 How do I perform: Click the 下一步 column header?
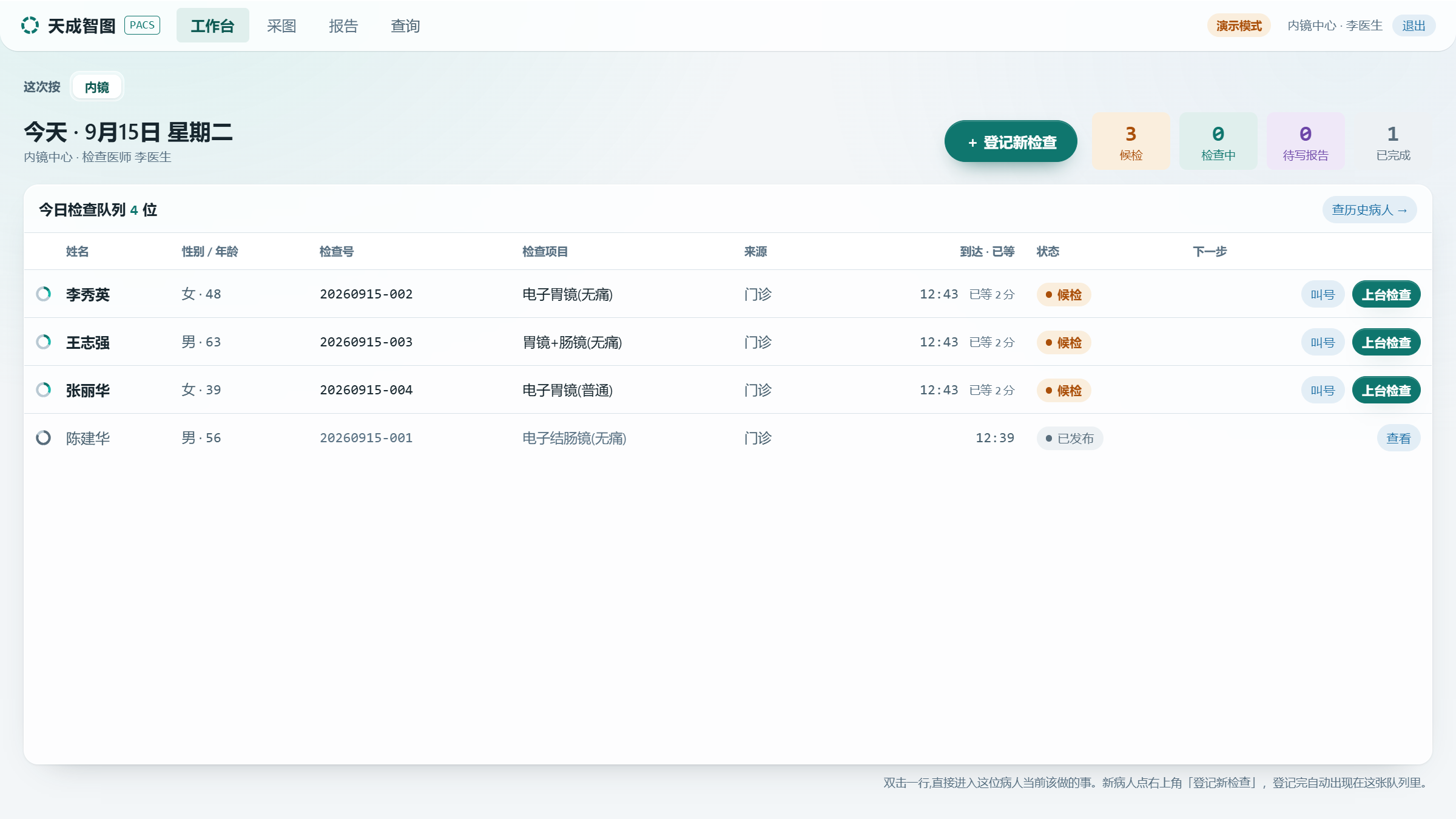pyautogui.click(x=1210, y=251)
